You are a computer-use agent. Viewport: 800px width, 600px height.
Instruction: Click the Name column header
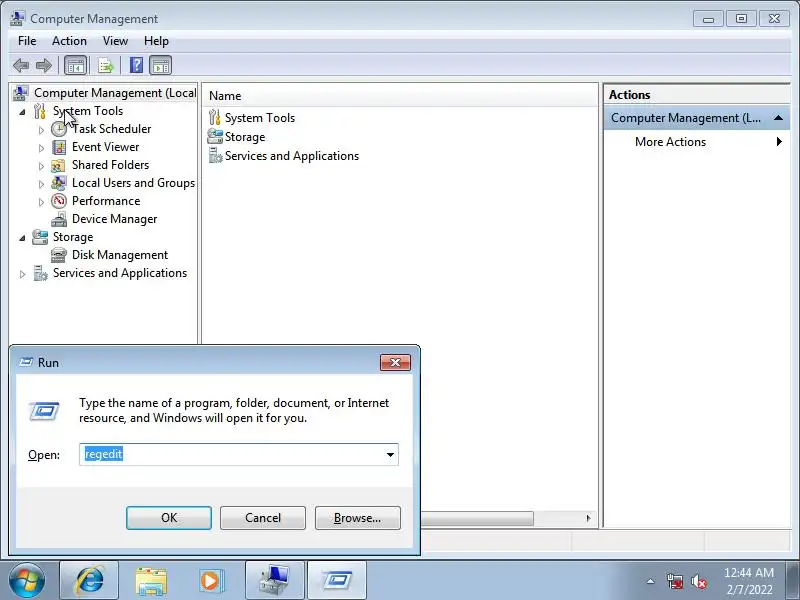pyautogui.click(x=399, y=96)
